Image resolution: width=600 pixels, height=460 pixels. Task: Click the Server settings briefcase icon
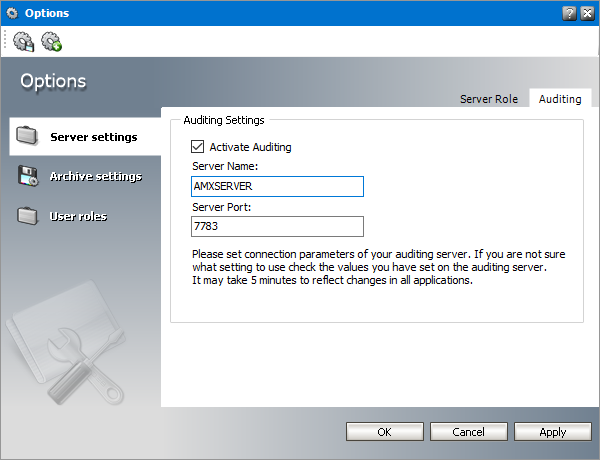(x=28, y=136)
